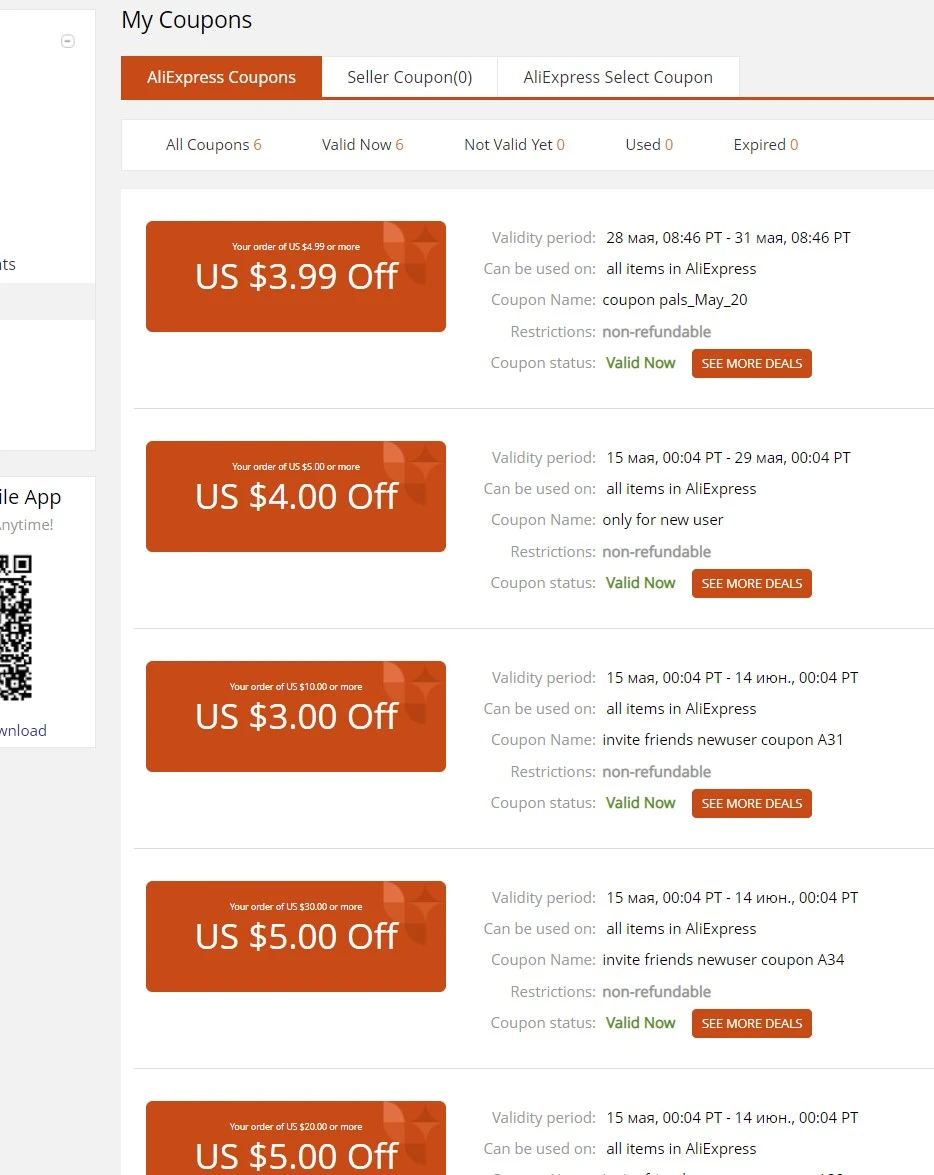Open the app Download link

(23, 731)
